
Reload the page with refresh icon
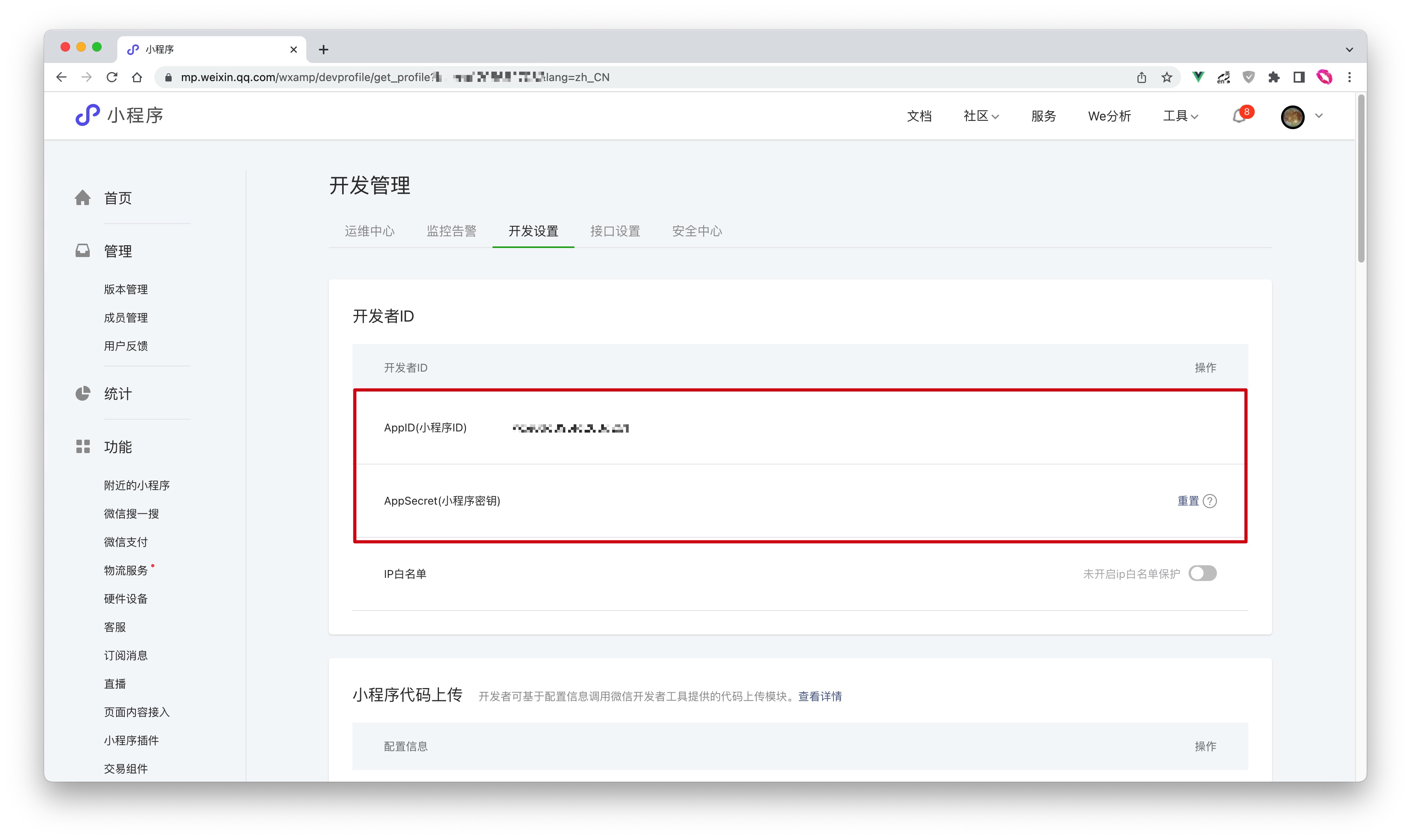[111, 78]
